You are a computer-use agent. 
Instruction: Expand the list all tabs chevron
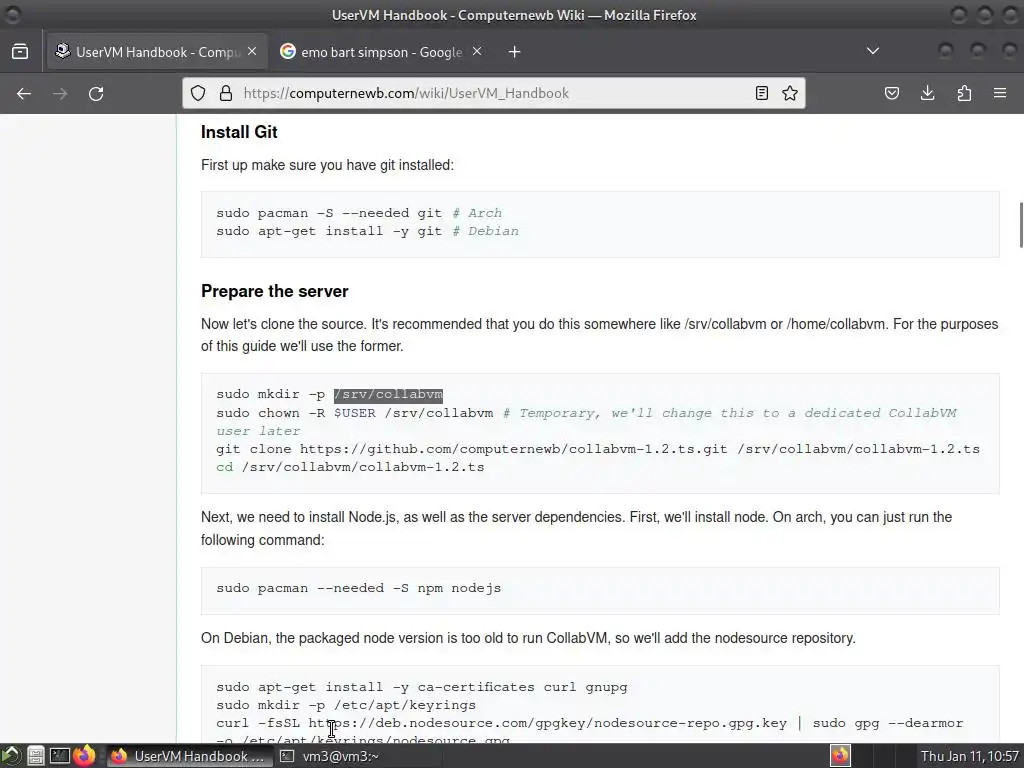click(872, 51)
